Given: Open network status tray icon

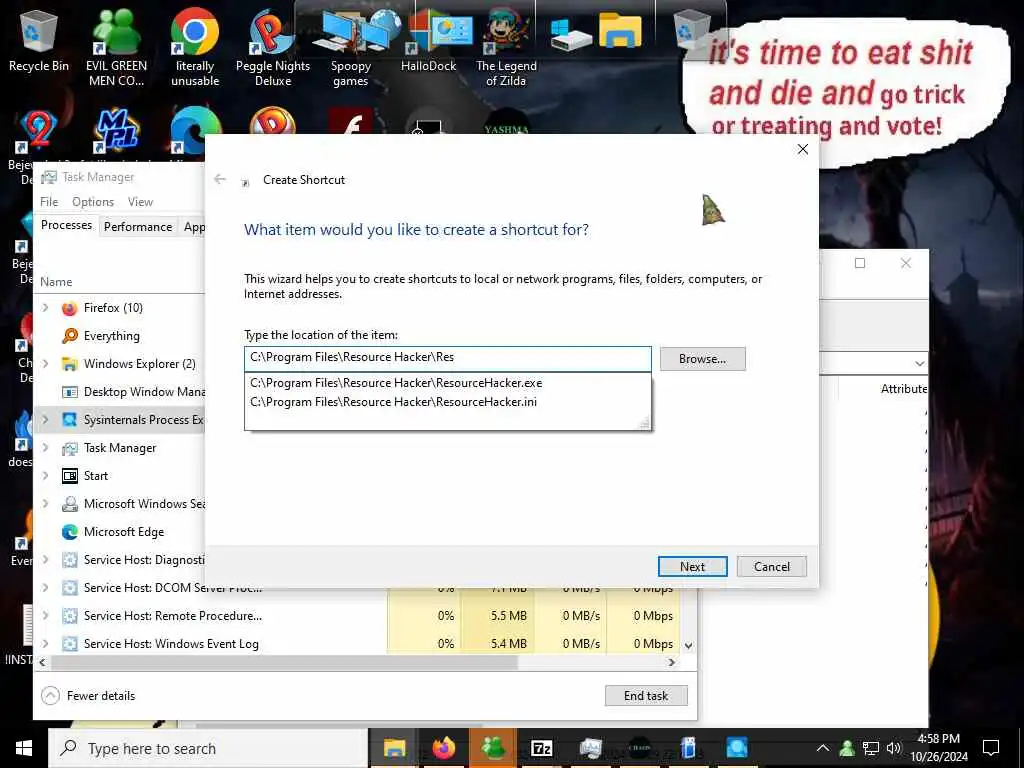Looking at the screenshot, I should [x=871, y=748].
